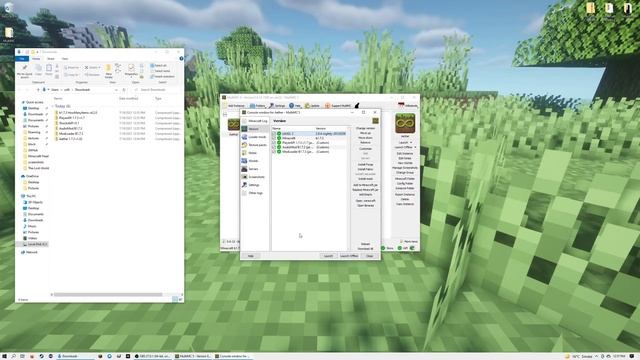The height and width of the screenshot is (360, 640).
Task: Open Worlds page in console sidebar
Action: (x=254, y=161)
